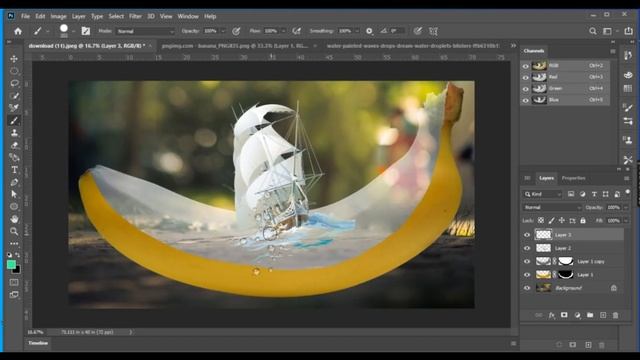Select the Path Selection arrow tool

click(x=14, y=194)
